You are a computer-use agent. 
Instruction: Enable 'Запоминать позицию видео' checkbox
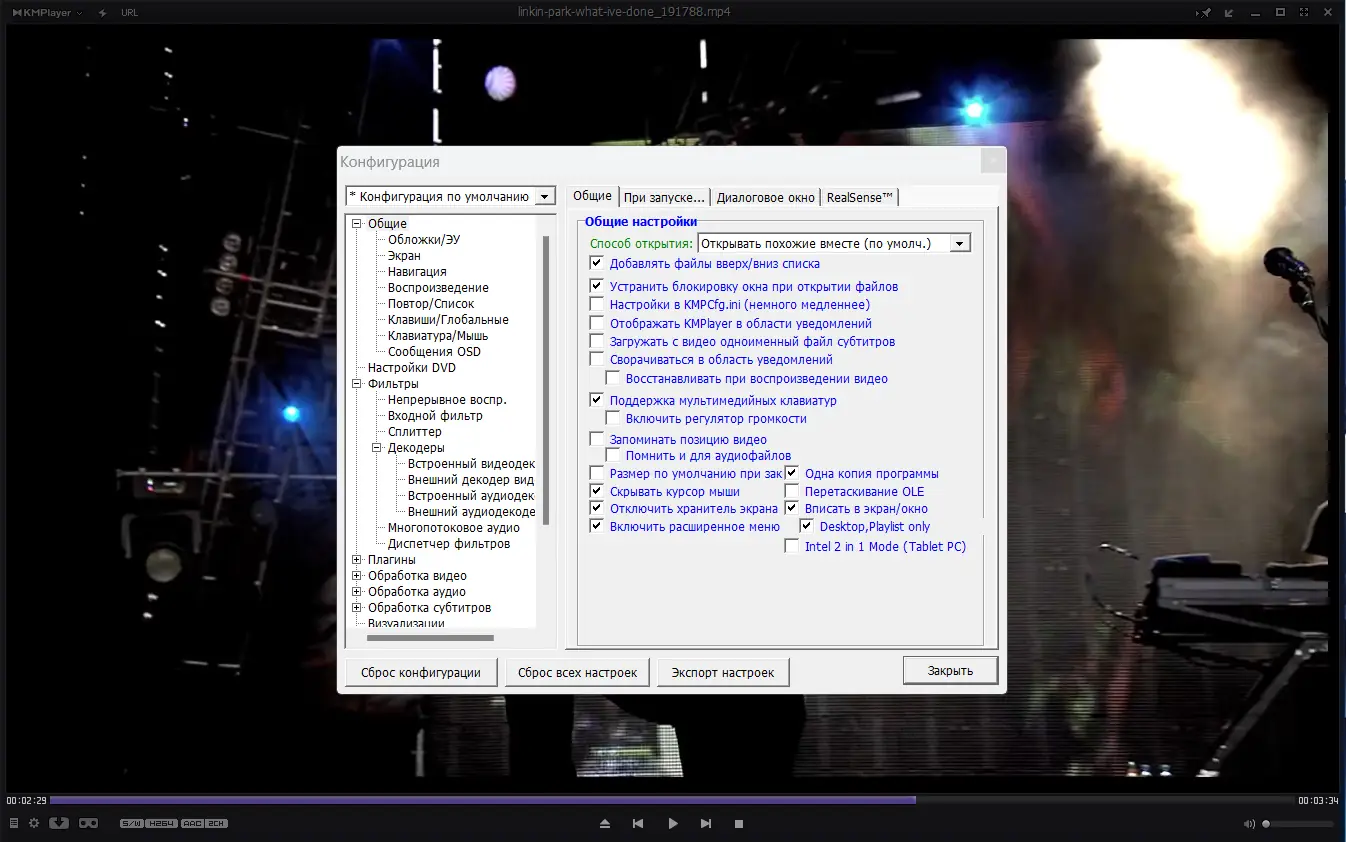pos(597,439)
